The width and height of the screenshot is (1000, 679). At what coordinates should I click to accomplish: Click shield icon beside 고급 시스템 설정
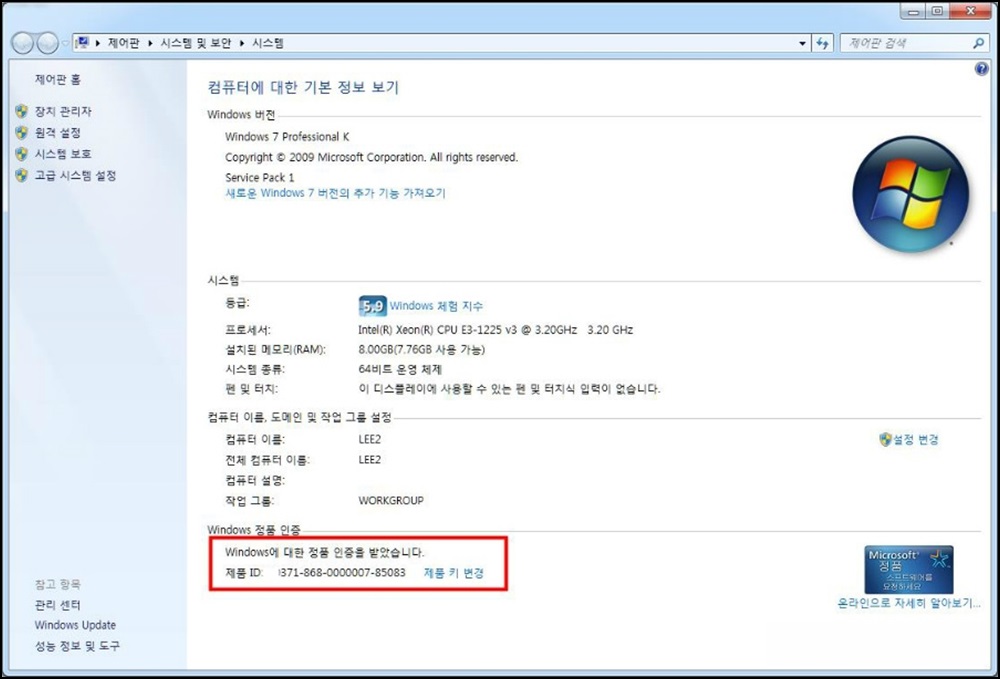(22, 175)
